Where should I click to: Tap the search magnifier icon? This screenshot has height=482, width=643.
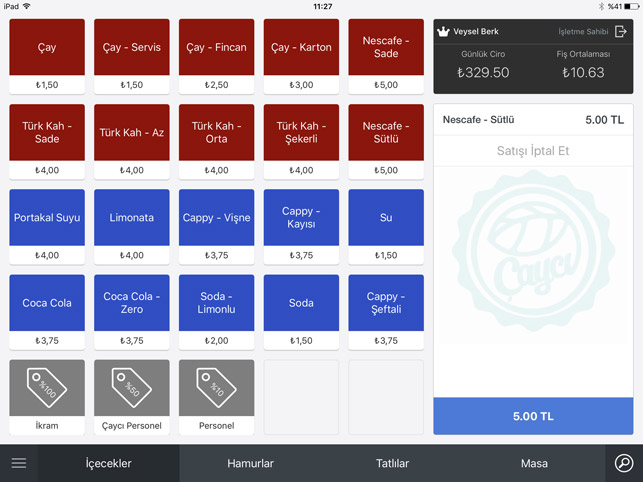[623, 463]
